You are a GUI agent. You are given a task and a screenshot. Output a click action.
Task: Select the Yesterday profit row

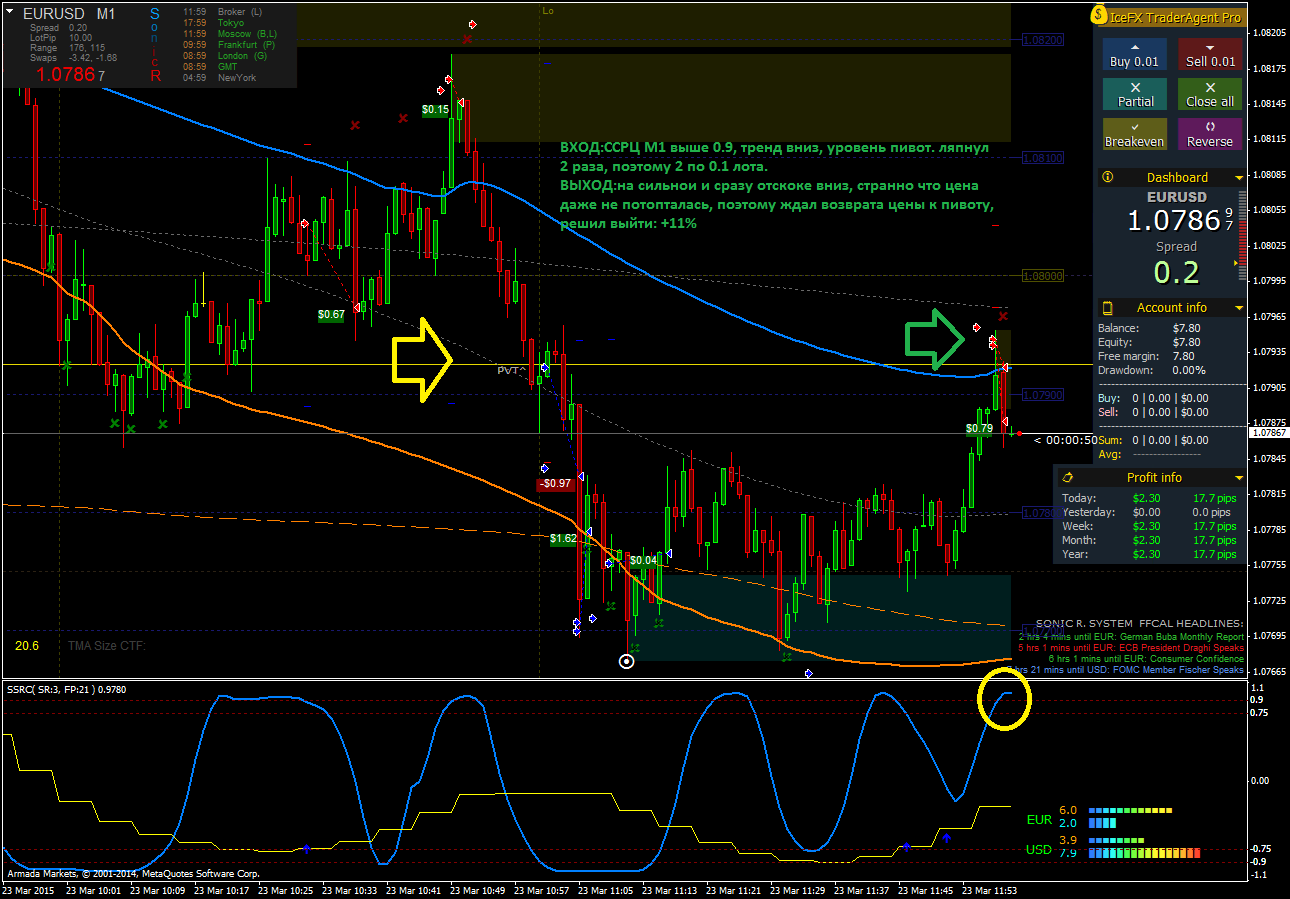(x=1149, y=512)
